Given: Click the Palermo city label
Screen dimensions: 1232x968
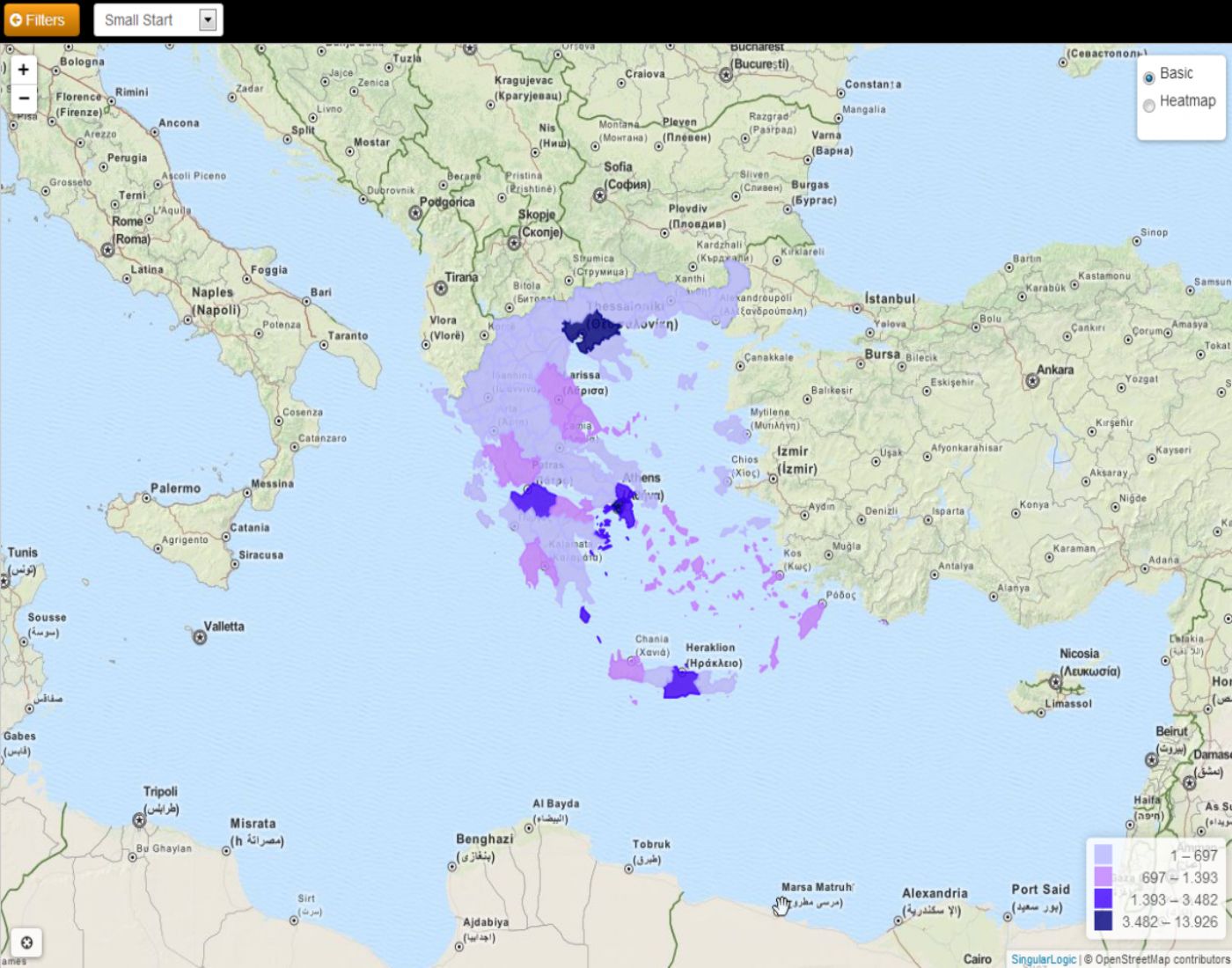Looking at the screenshot, I should pos(175,488).
